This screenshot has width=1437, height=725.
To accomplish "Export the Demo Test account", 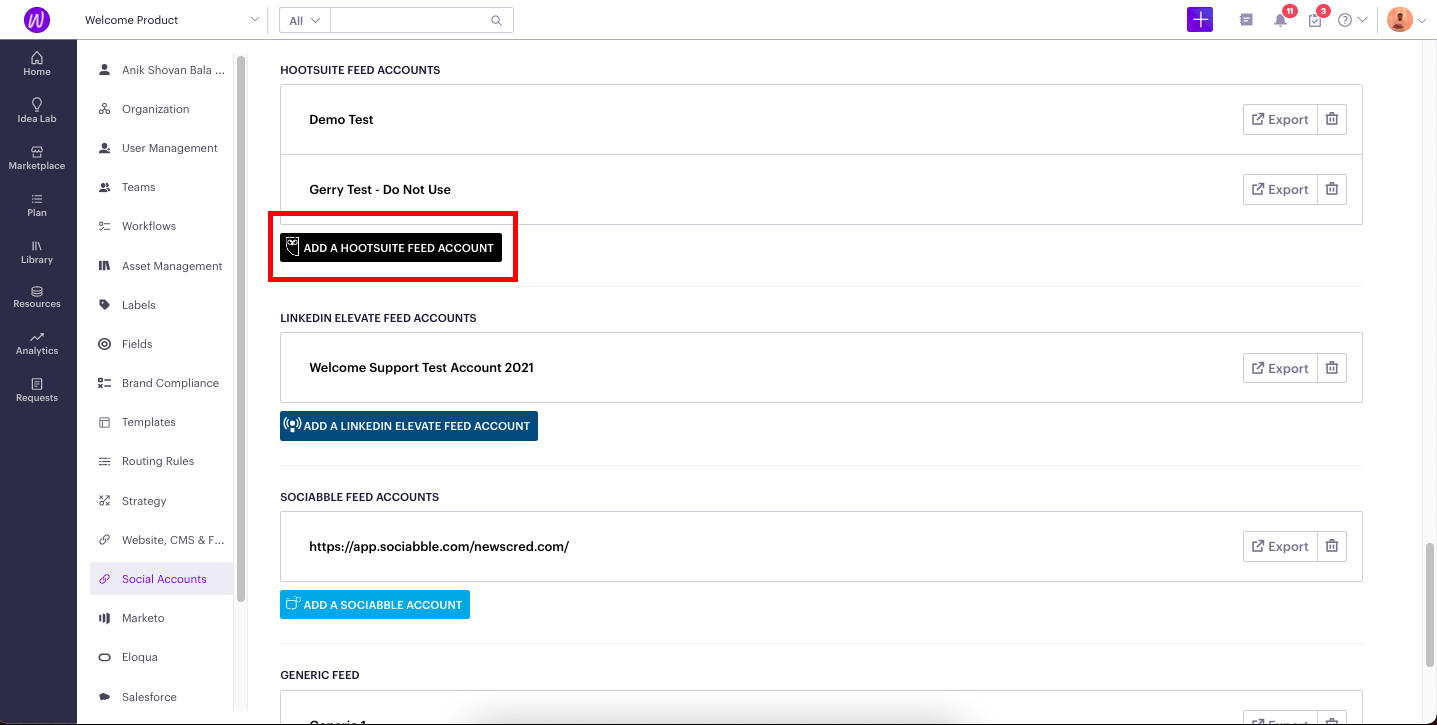I will [1280, 119].
